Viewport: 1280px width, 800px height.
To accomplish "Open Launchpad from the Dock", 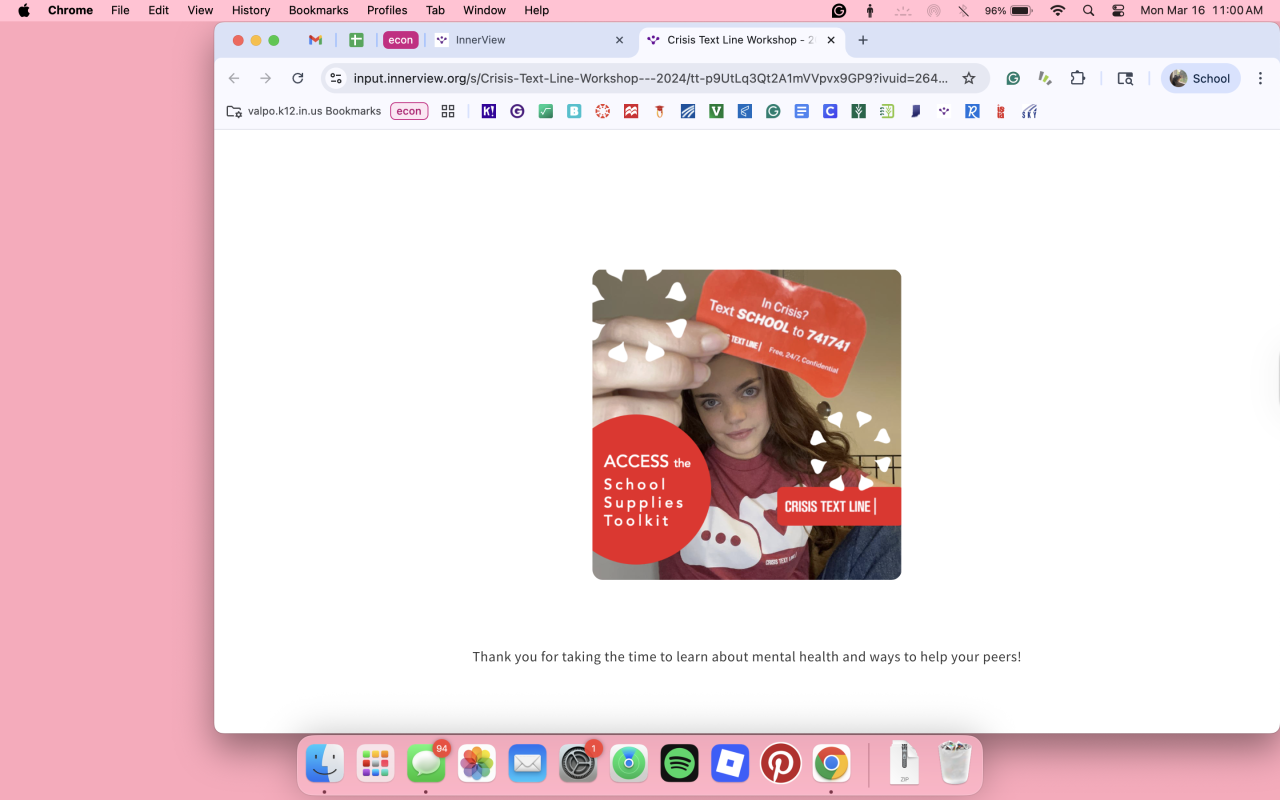I will (x=375, y=764).
